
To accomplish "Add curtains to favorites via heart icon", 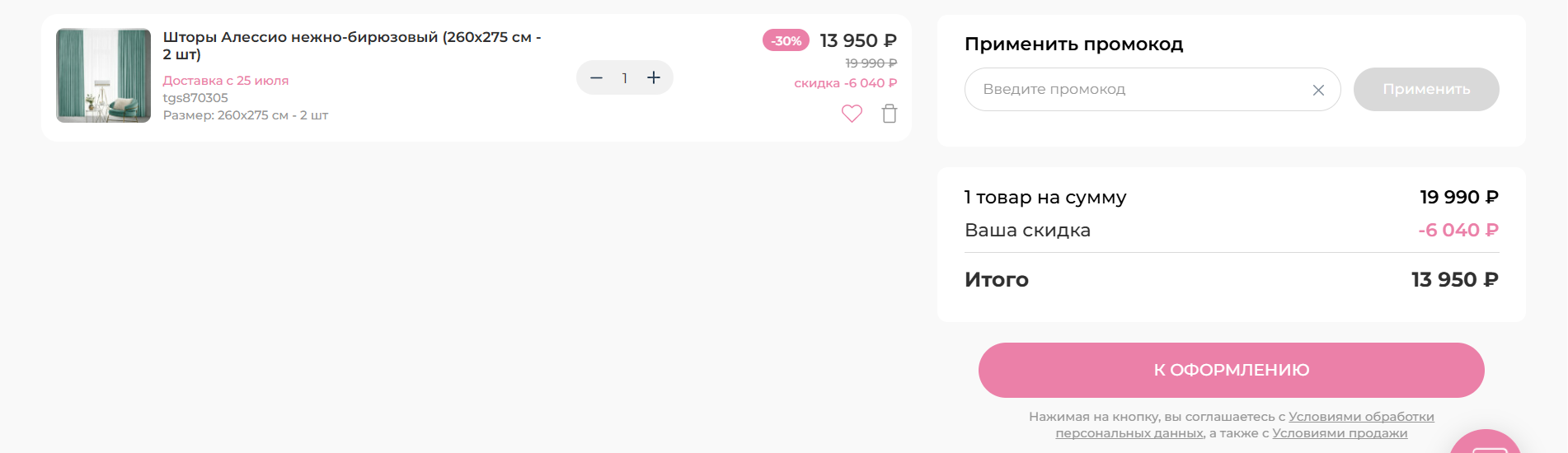I will click(852, 114).
